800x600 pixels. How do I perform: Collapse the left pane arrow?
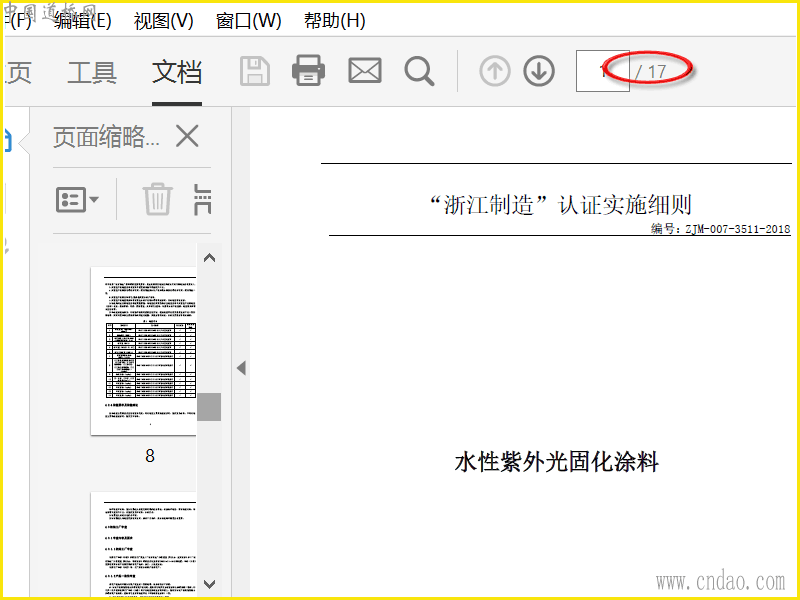pos(241,368)
